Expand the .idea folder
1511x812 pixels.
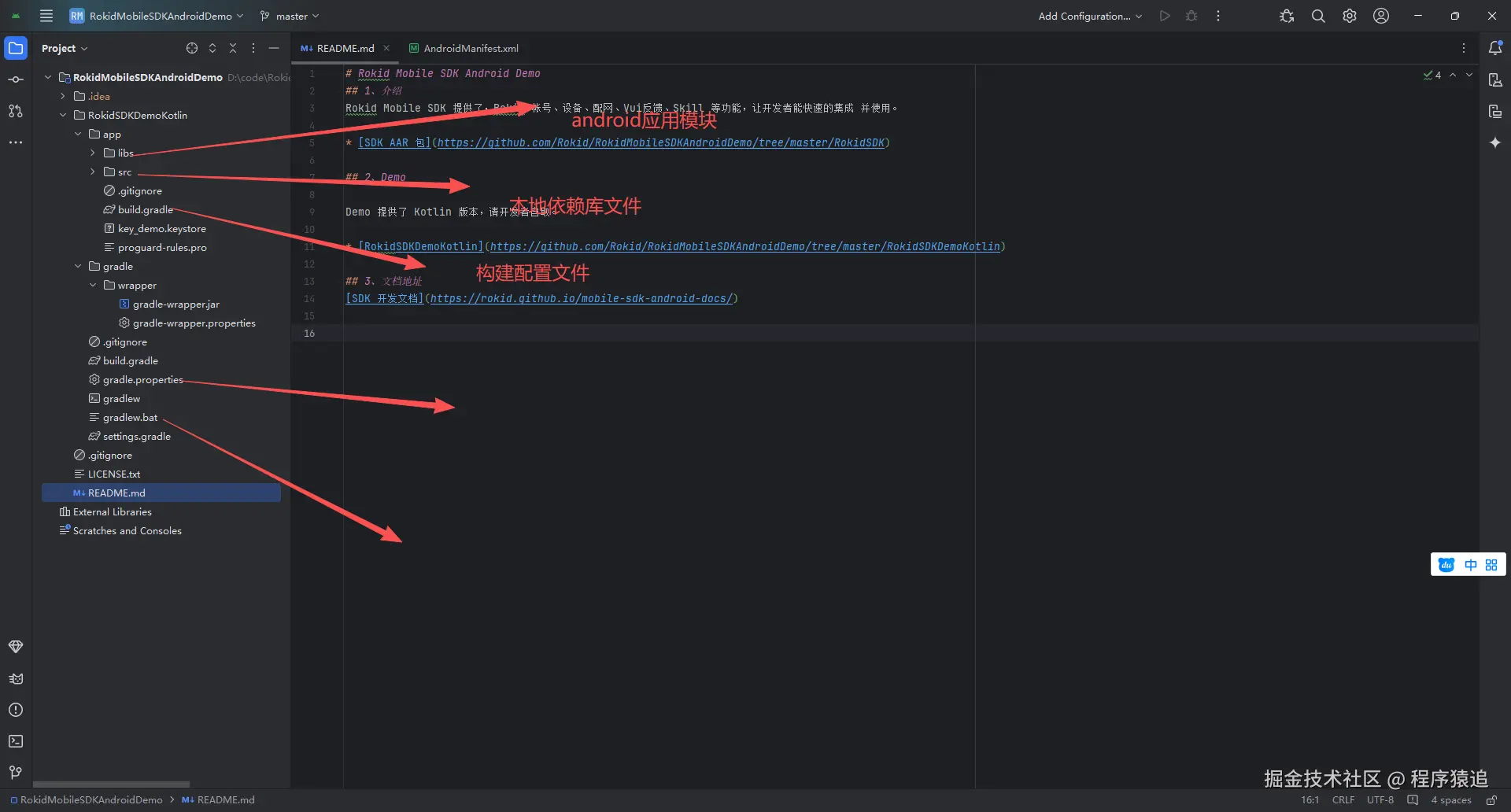[63, 96]
